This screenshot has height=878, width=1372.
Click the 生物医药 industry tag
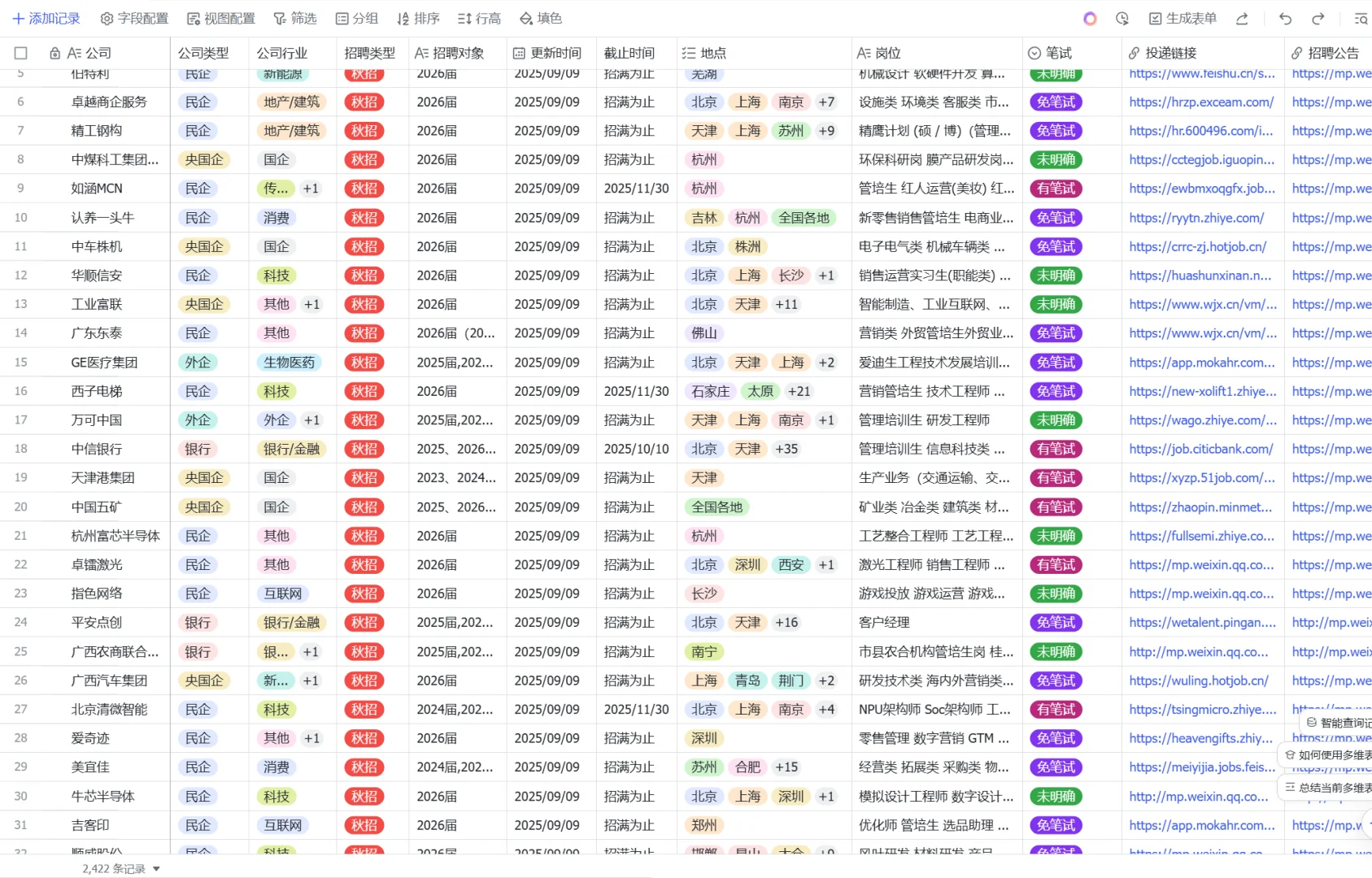pos(289,363)
